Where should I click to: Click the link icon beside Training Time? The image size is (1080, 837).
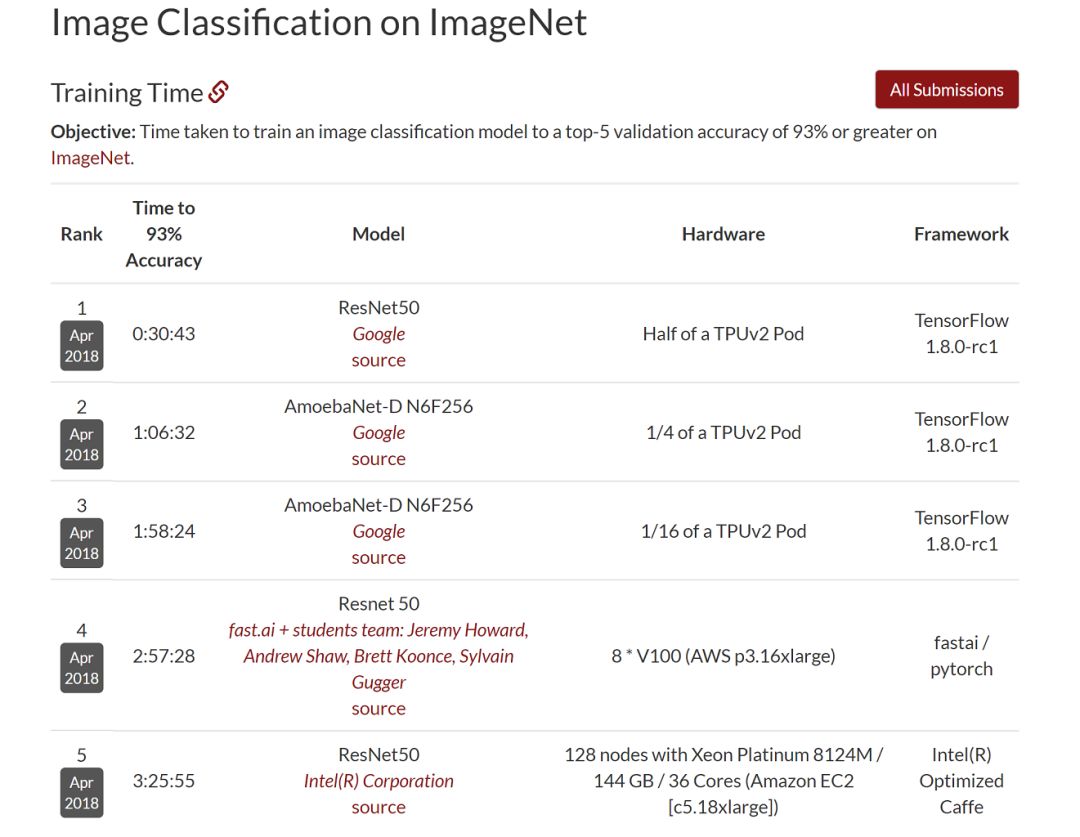(219, 93)
